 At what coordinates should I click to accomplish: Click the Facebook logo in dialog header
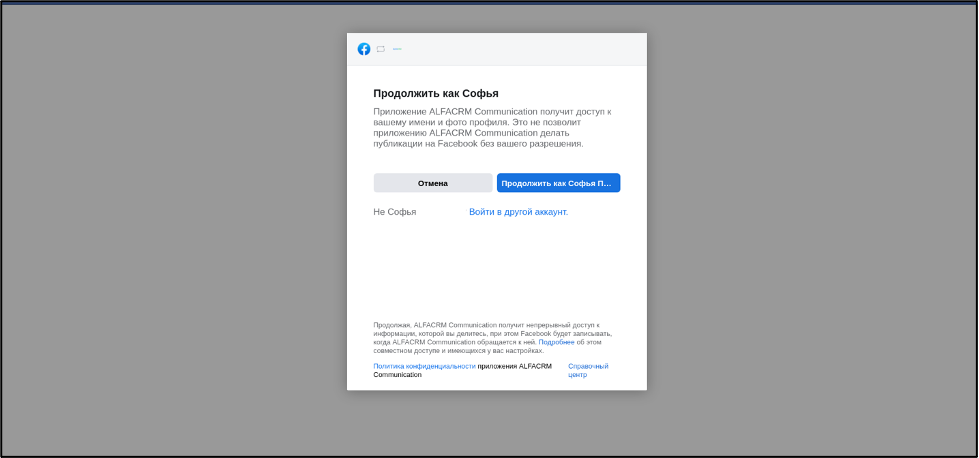[x=364, y=49]
